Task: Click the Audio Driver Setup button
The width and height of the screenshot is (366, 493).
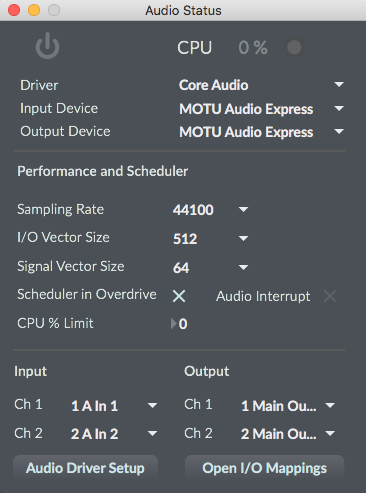Action: (x=85, y=468)
